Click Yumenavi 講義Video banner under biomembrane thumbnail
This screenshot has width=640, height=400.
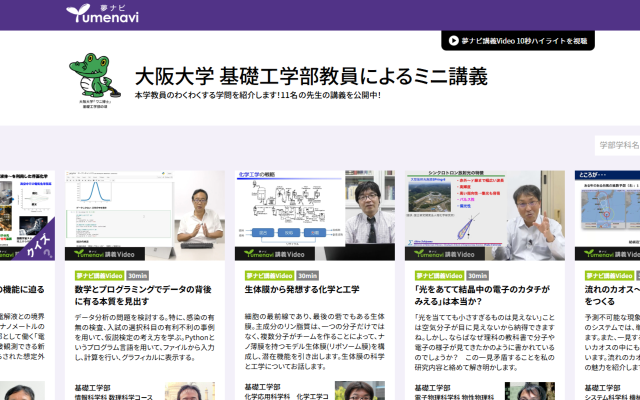click(x=282, y=253)
